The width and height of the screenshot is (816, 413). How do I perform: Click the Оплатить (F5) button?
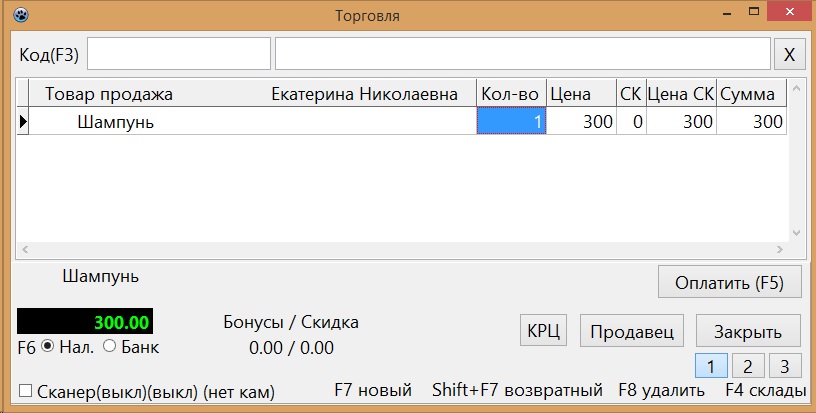[730, 282]
